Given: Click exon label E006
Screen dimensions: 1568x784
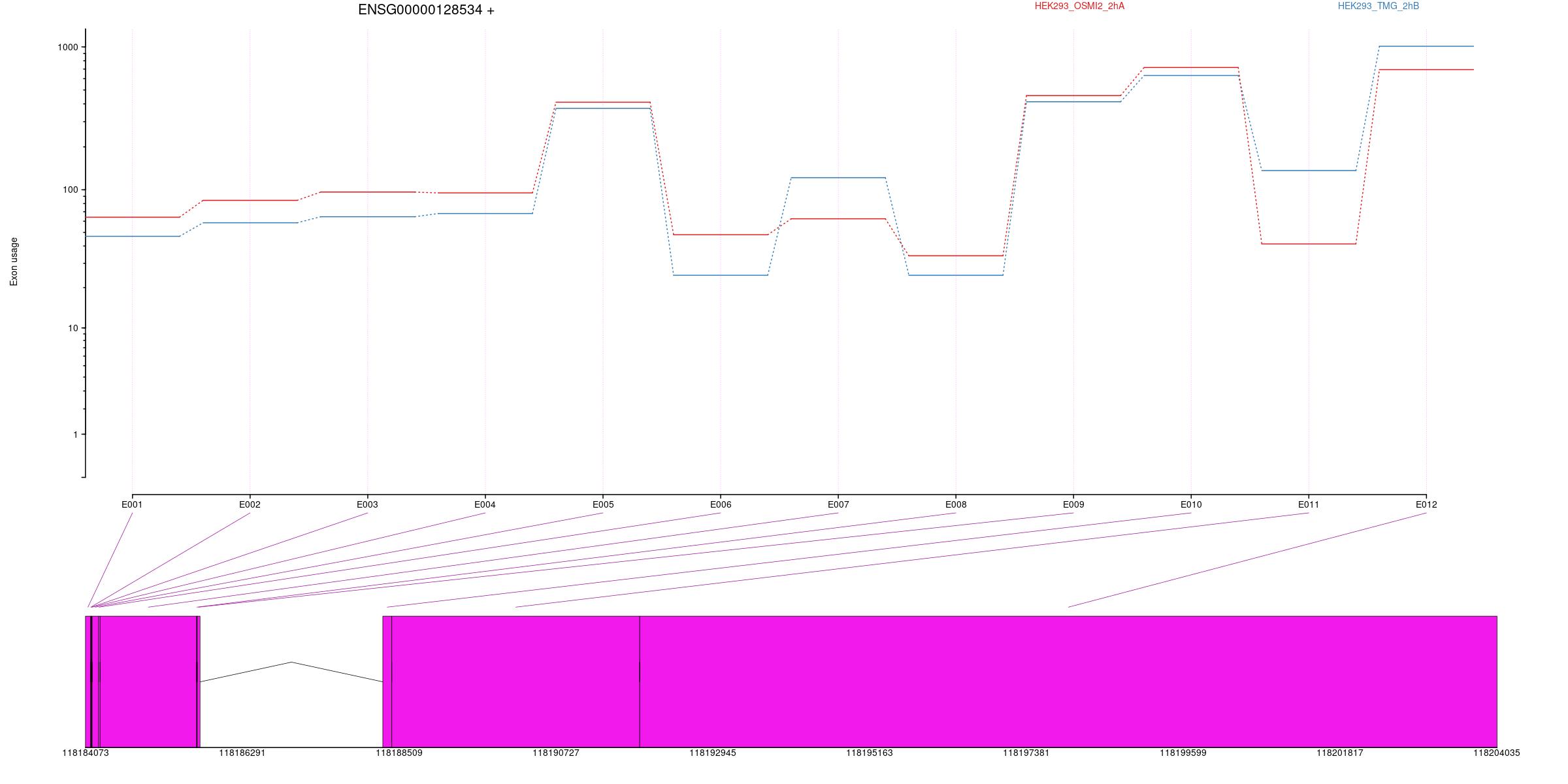Looking at the screenshot, I should click(x=721, y=504).
